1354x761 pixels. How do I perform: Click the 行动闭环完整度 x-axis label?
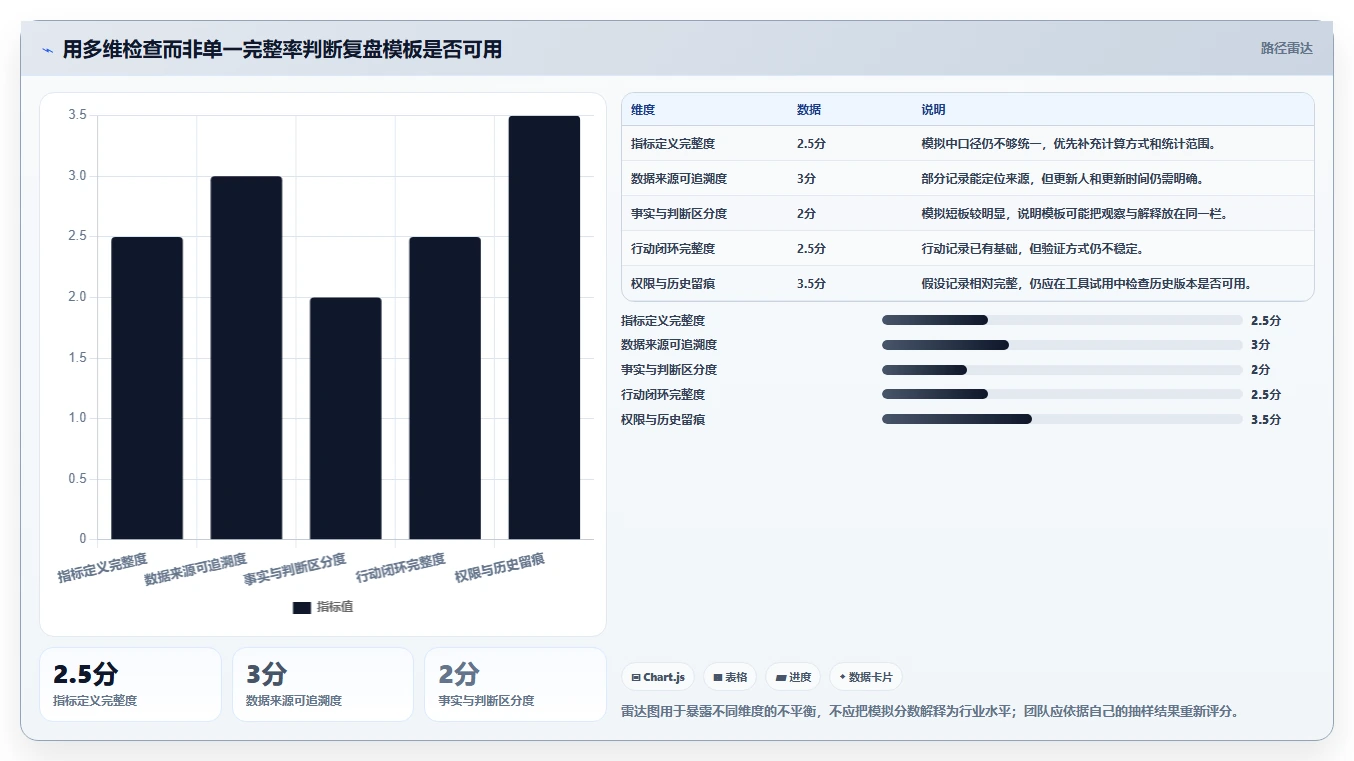tap(400, 568)
